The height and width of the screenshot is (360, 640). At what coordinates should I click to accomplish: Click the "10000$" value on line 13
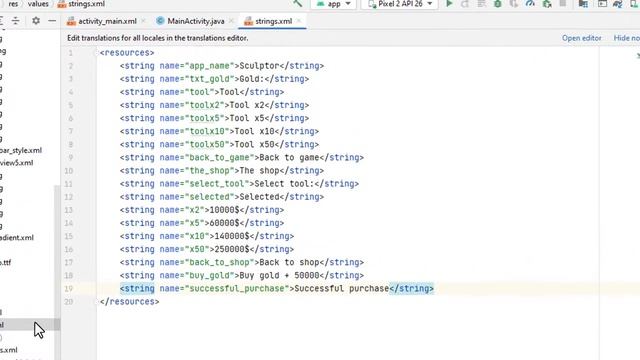coord(224,209)
